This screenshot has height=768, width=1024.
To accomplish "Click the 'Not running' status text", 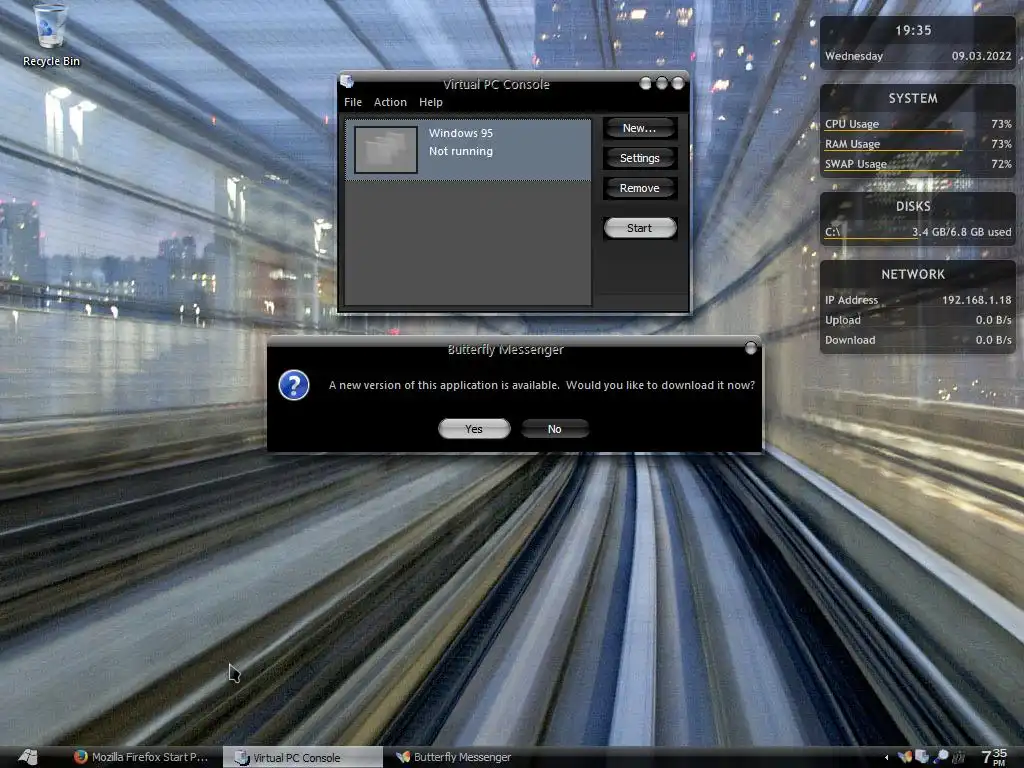I will coord(460,152).
